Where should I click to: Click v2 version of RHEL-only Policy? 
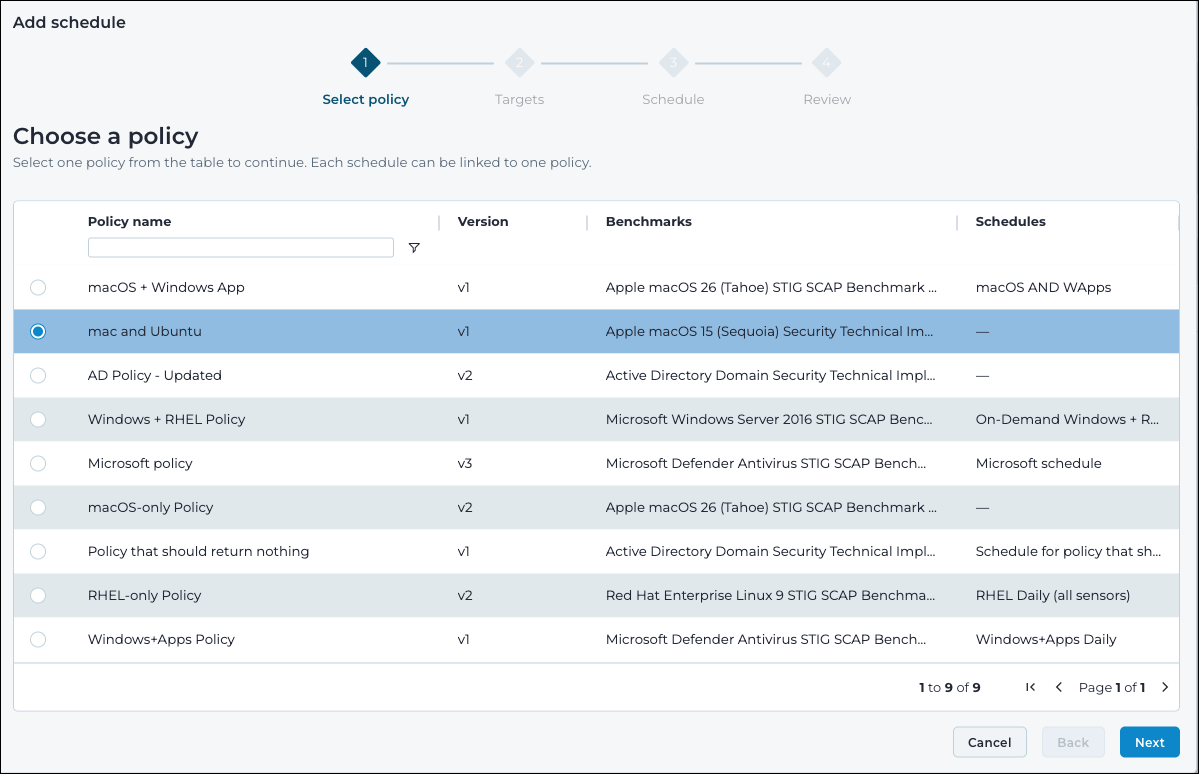464,595
